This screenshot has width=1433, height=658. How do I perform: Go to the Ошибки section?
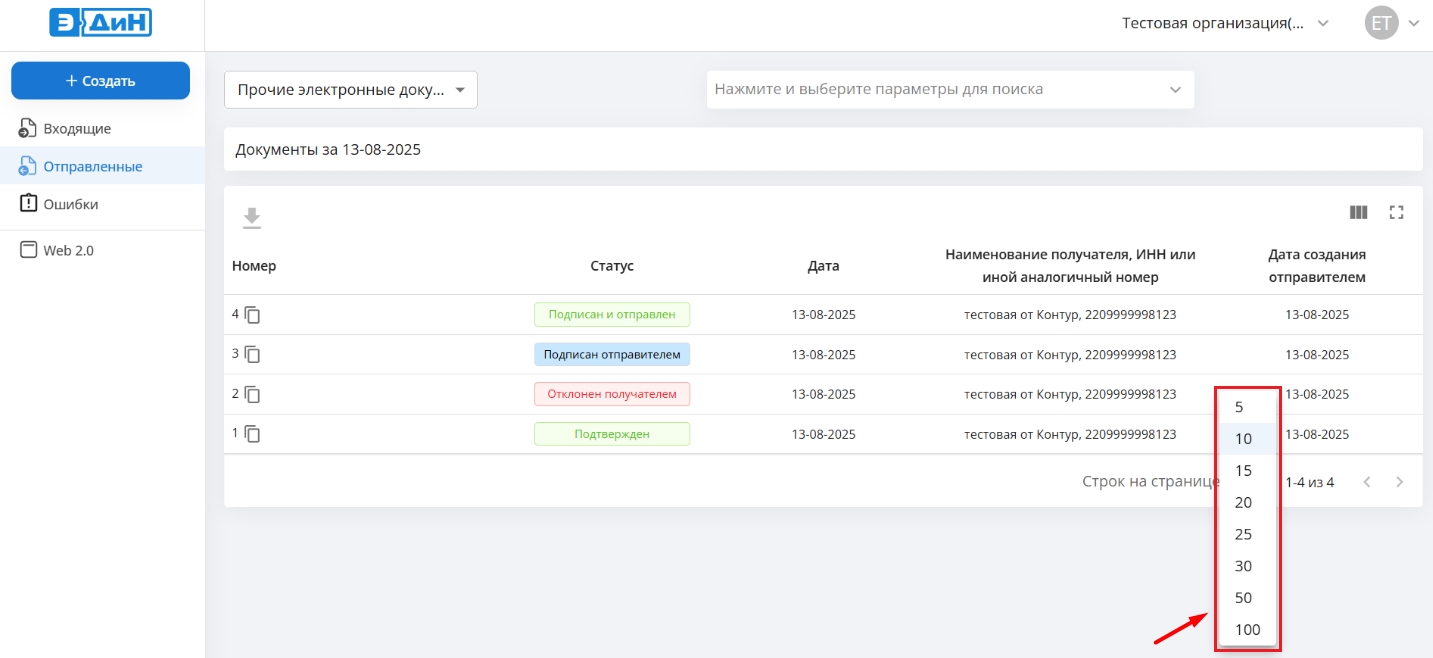[70, 204]
